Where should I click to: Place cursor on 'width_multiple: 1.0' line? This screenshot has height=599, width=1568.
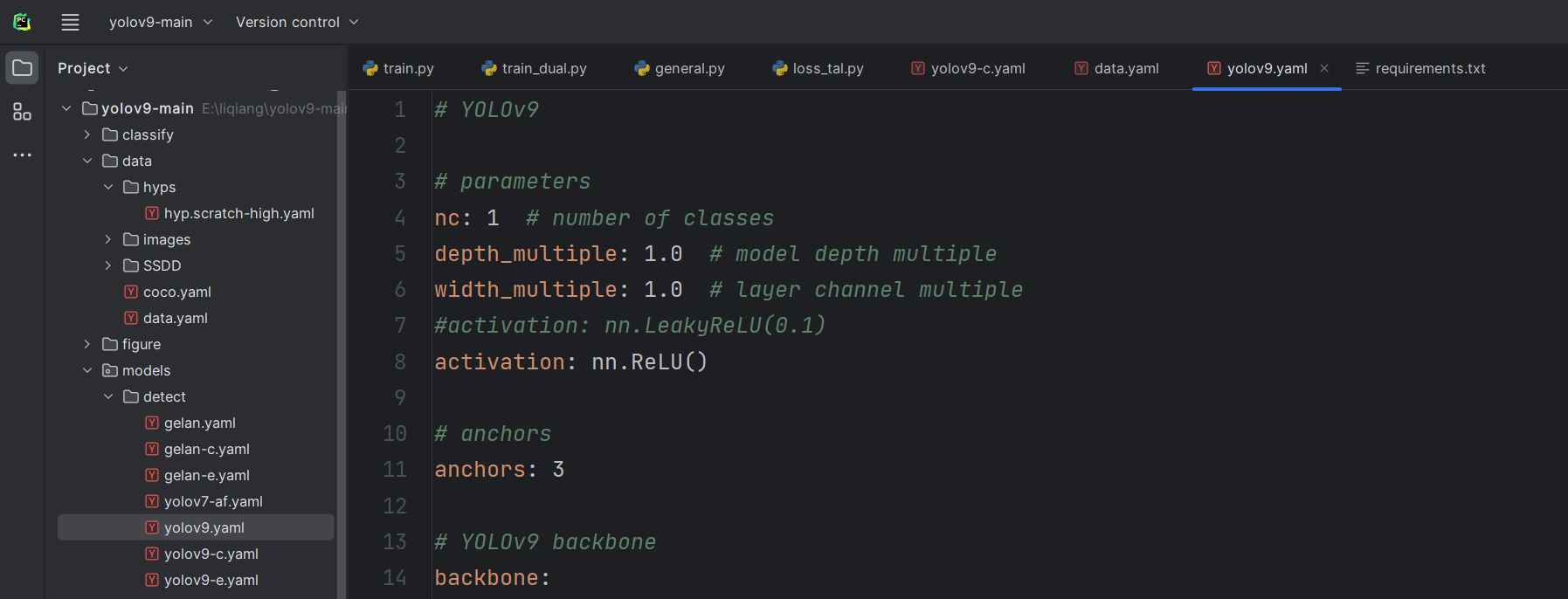click(x=559, y=289)
